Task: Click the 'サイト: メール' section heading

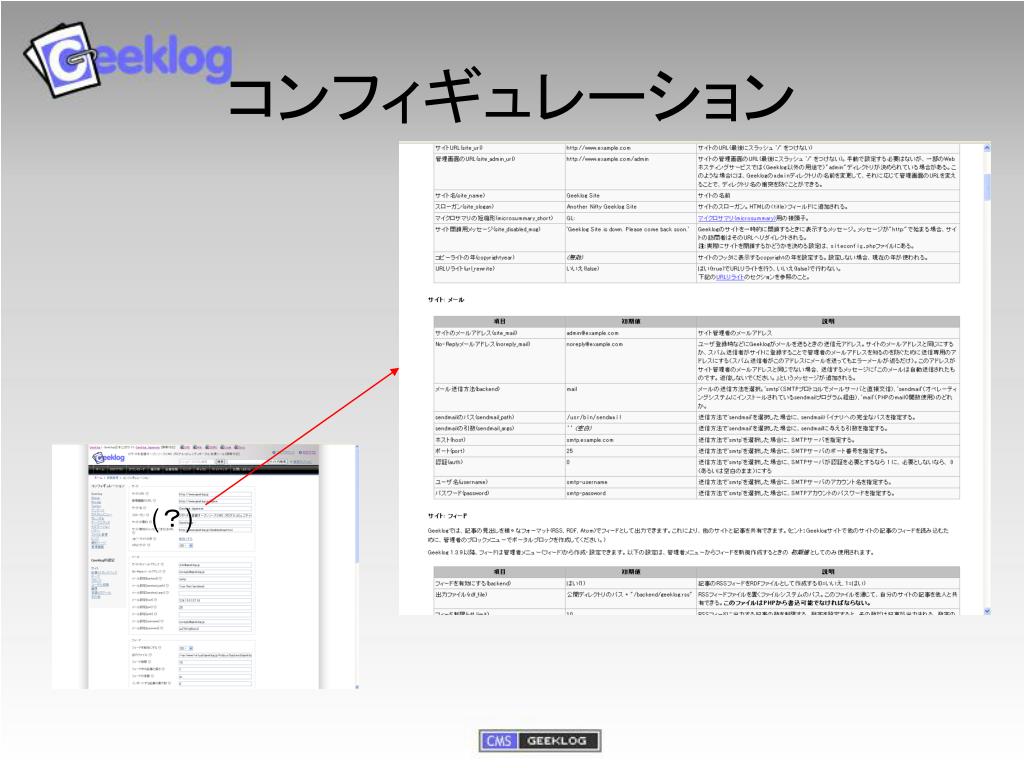Action: point(446,300)
